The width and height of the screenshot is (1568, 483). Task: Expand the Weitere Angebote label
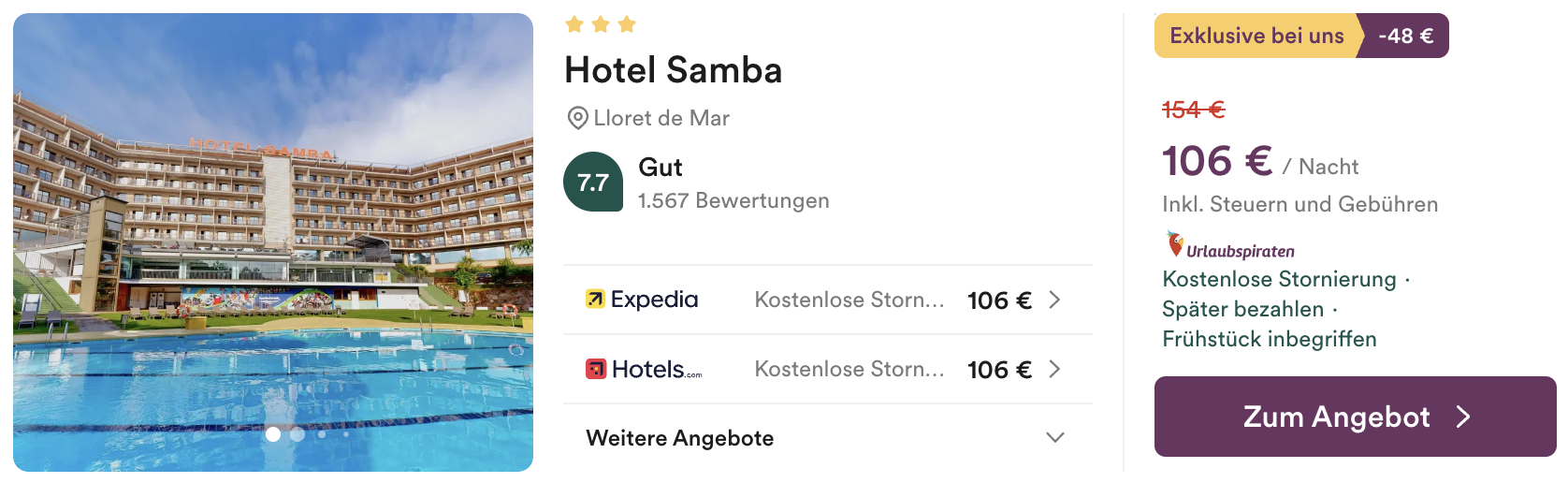[x=680, y=438]
